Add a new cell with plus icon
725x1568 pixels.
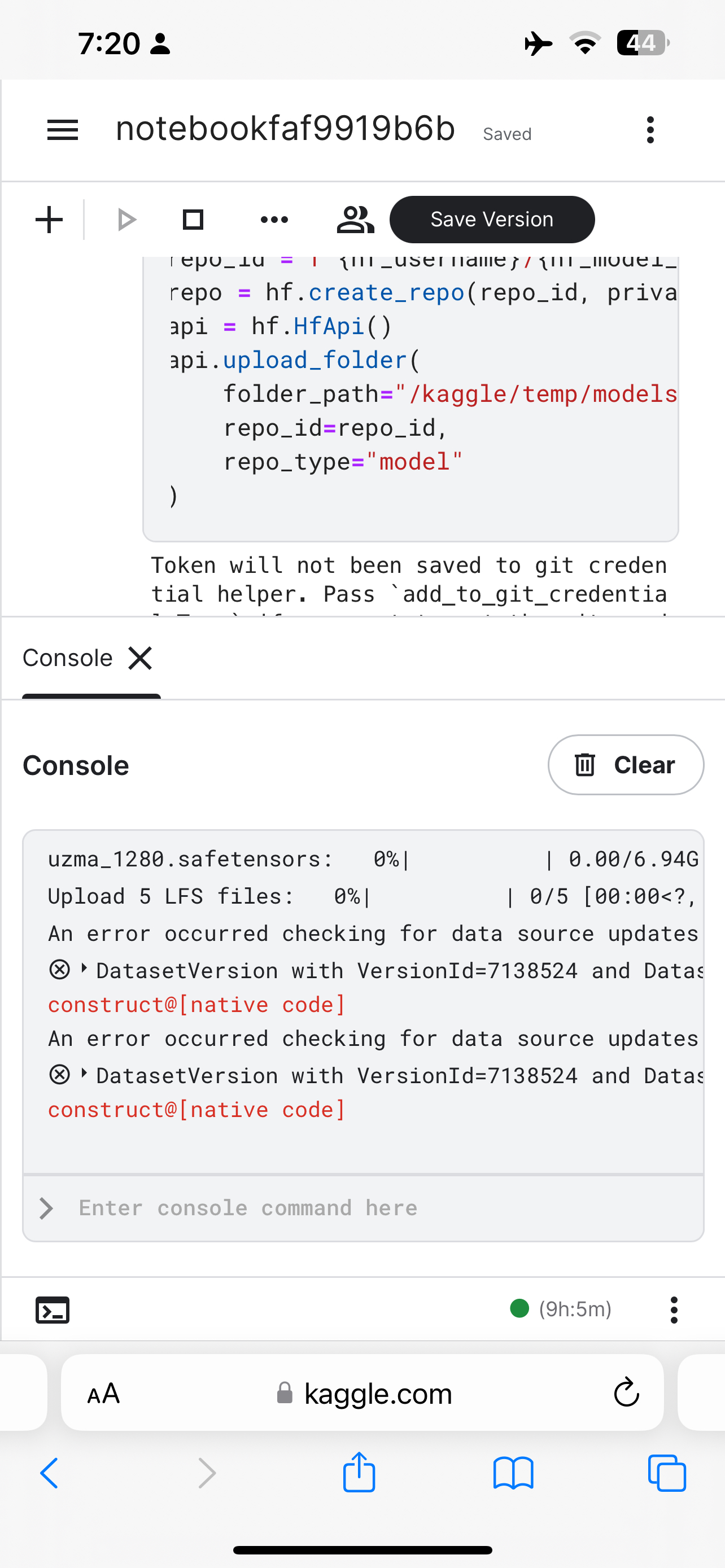(49, 220)
